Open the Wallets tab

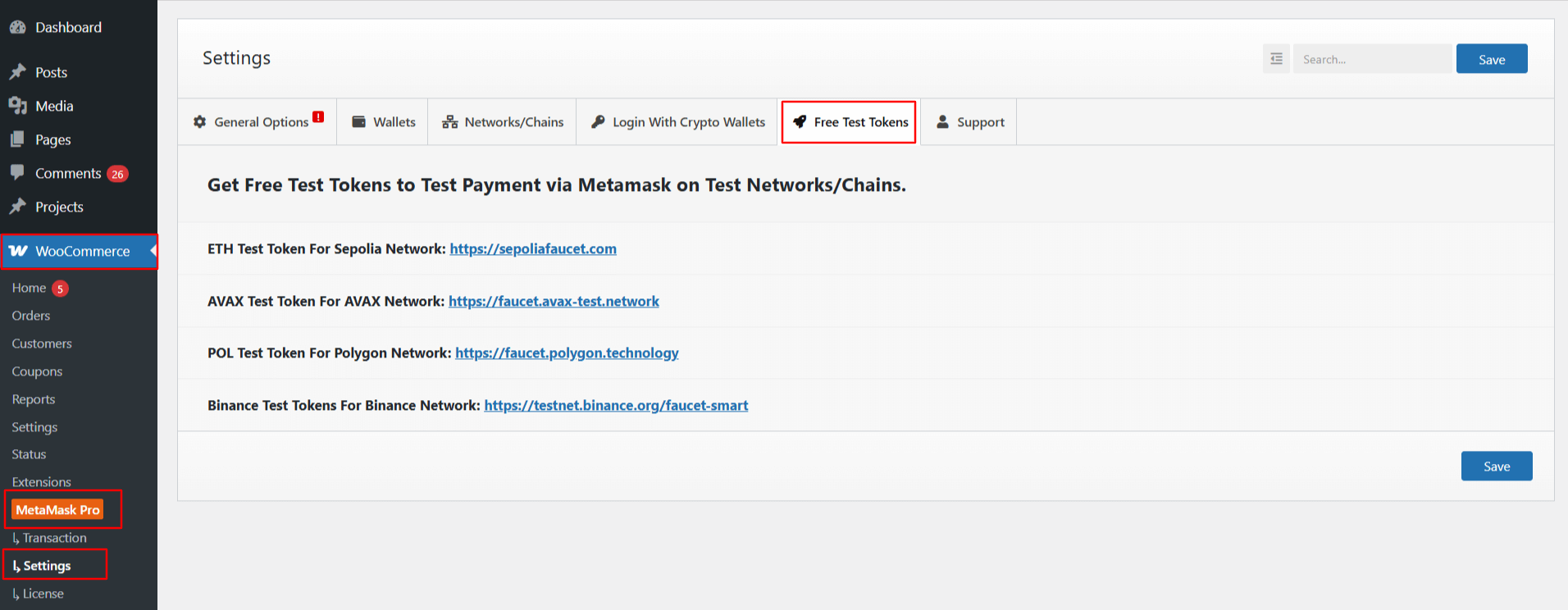(383, 122)
